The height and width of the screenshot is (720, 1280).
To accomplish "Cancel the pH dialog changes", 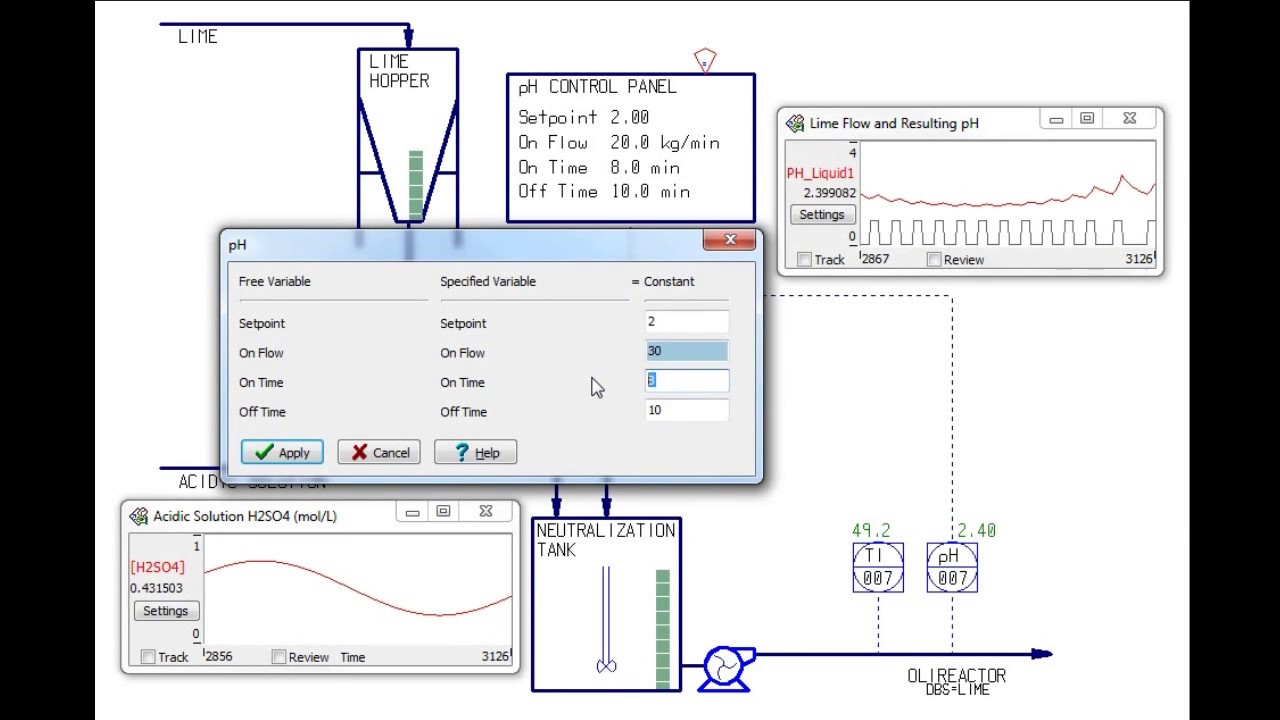I will click(379, 453).
